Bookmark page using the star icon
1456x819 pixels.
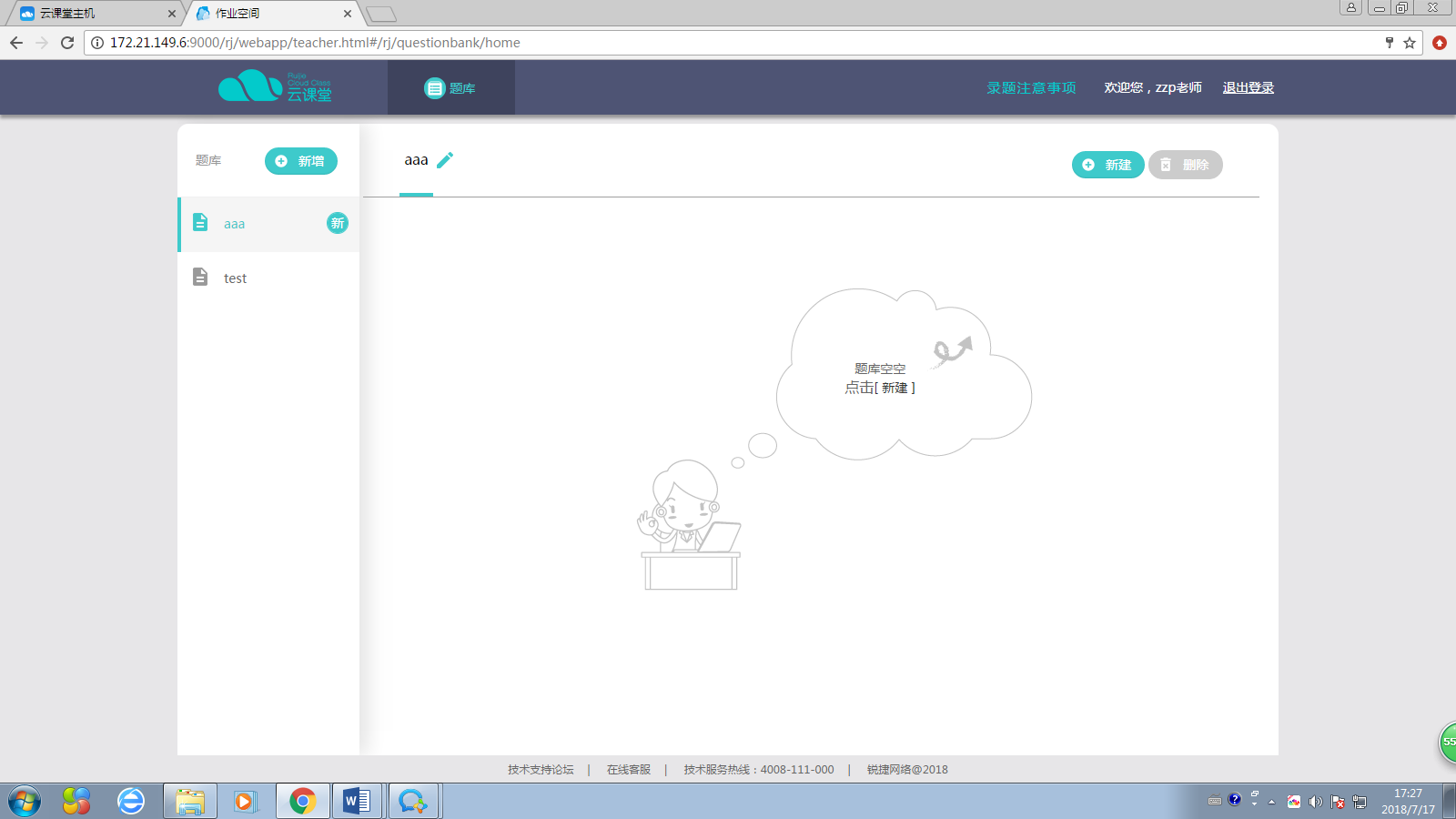point(1410,43)
